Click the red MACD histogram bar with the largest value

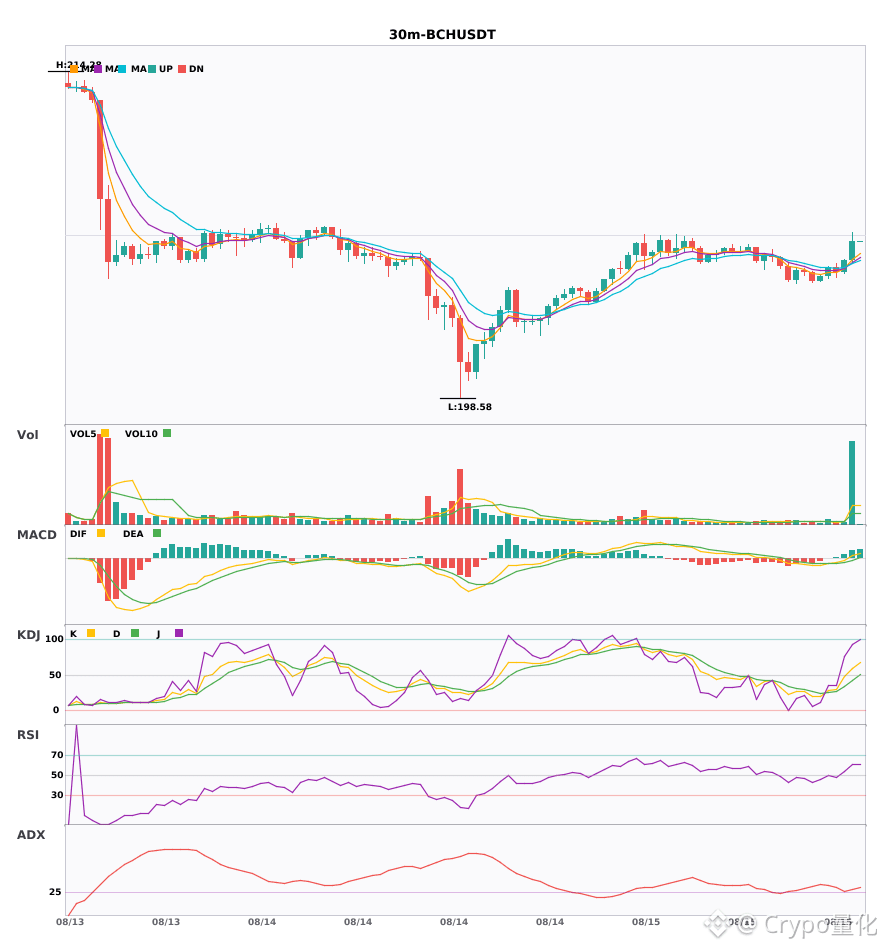click(108, 580)
